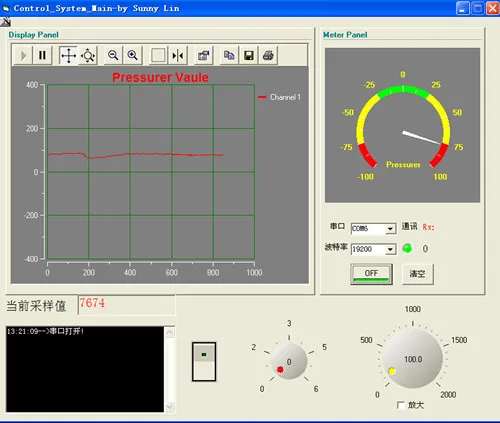Screen dimensions: 500x423
Task: Print the pressure chart
Action: tap(268, 55)
